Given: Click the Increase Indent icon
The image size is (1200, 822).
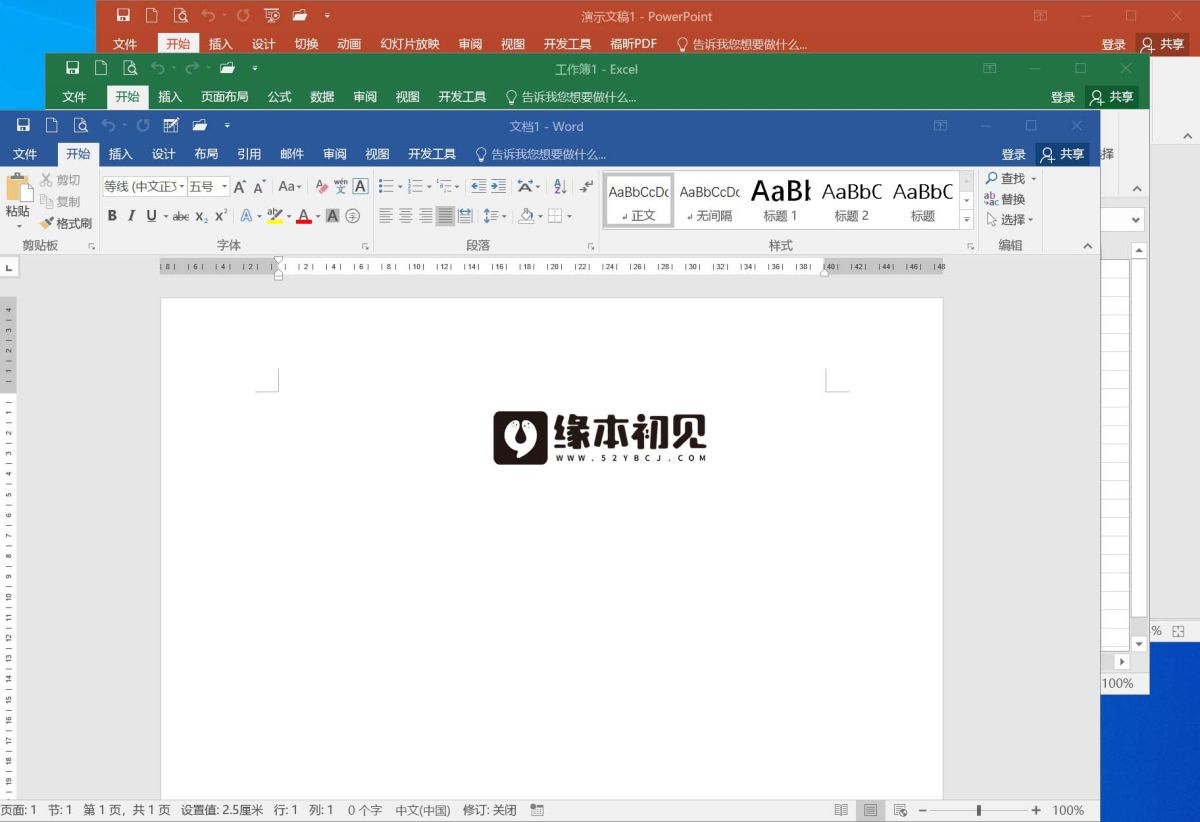Looking at the screenshot, I should [x=498, y=186].
